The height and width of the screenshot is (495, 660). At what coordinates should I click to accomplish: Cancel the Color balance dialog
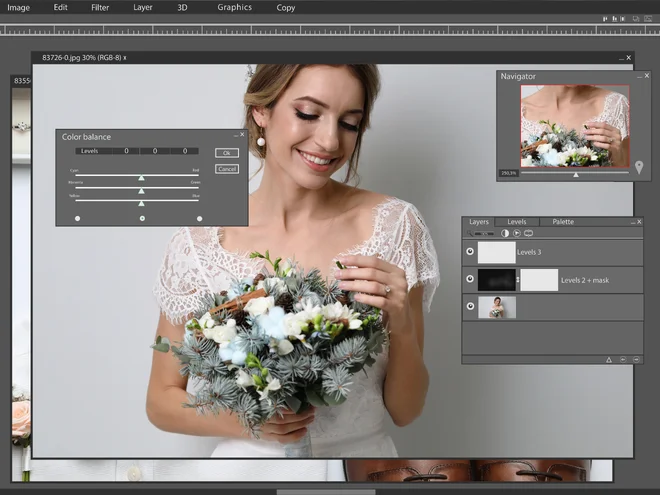[227, 169]
